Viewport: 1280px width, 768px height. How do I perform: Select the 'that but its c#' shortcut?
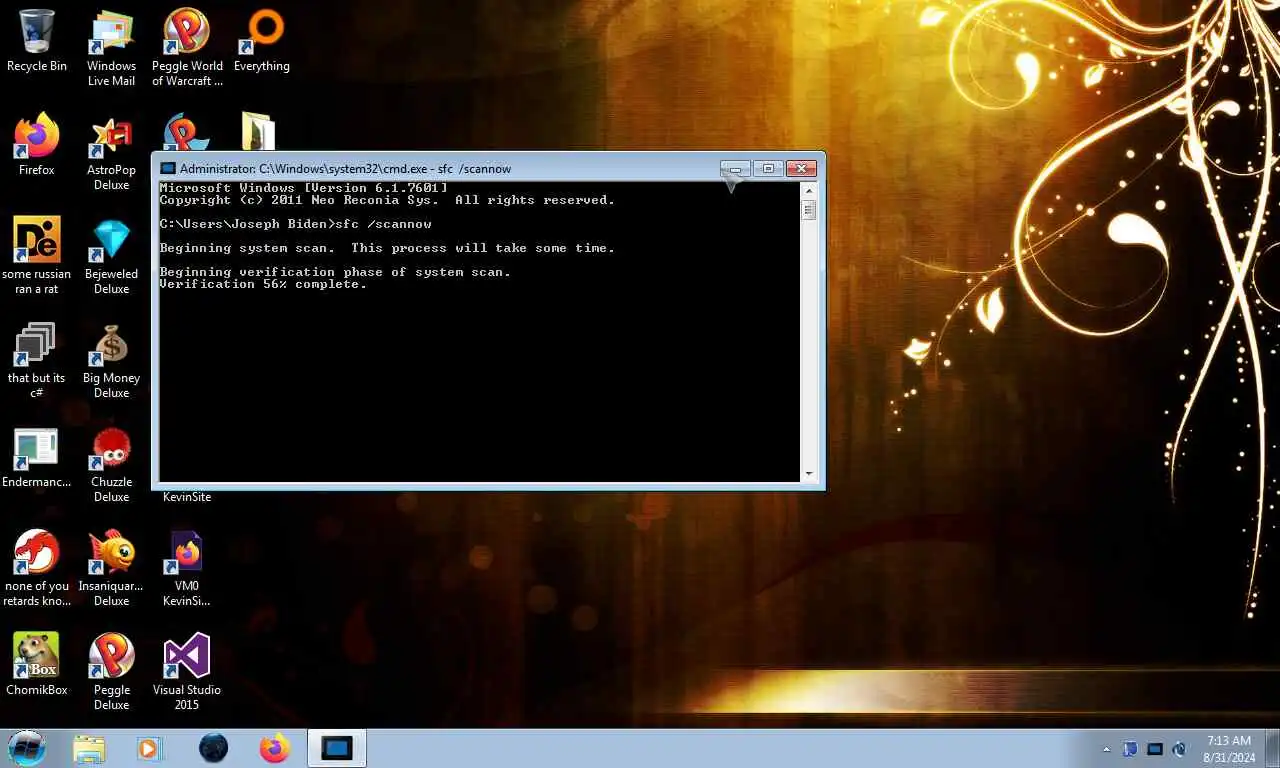coord(37,360)
